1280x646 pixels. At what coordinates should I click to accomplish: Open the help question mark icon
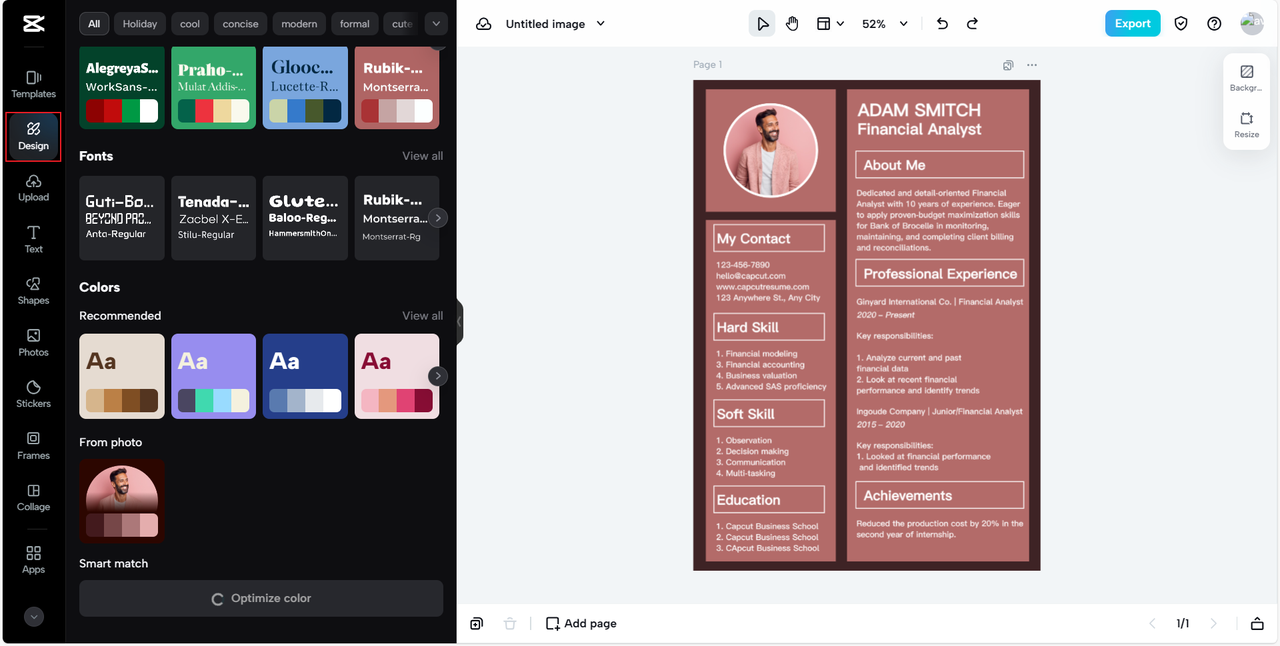pos(1214,24)
